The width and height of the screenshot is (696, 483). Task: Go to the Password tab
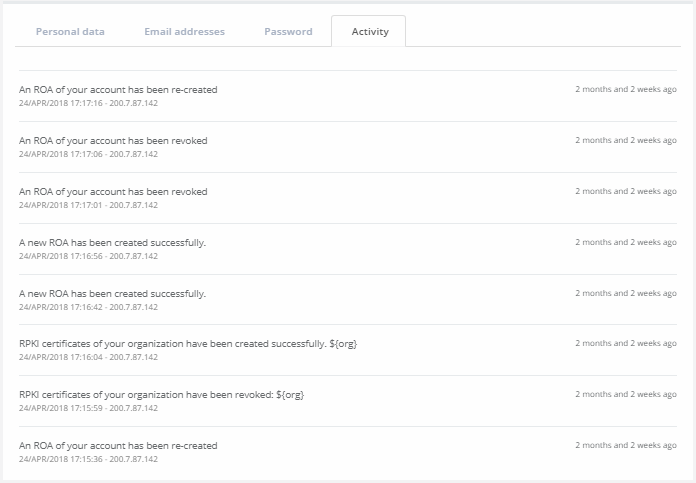tap(288, 31)
